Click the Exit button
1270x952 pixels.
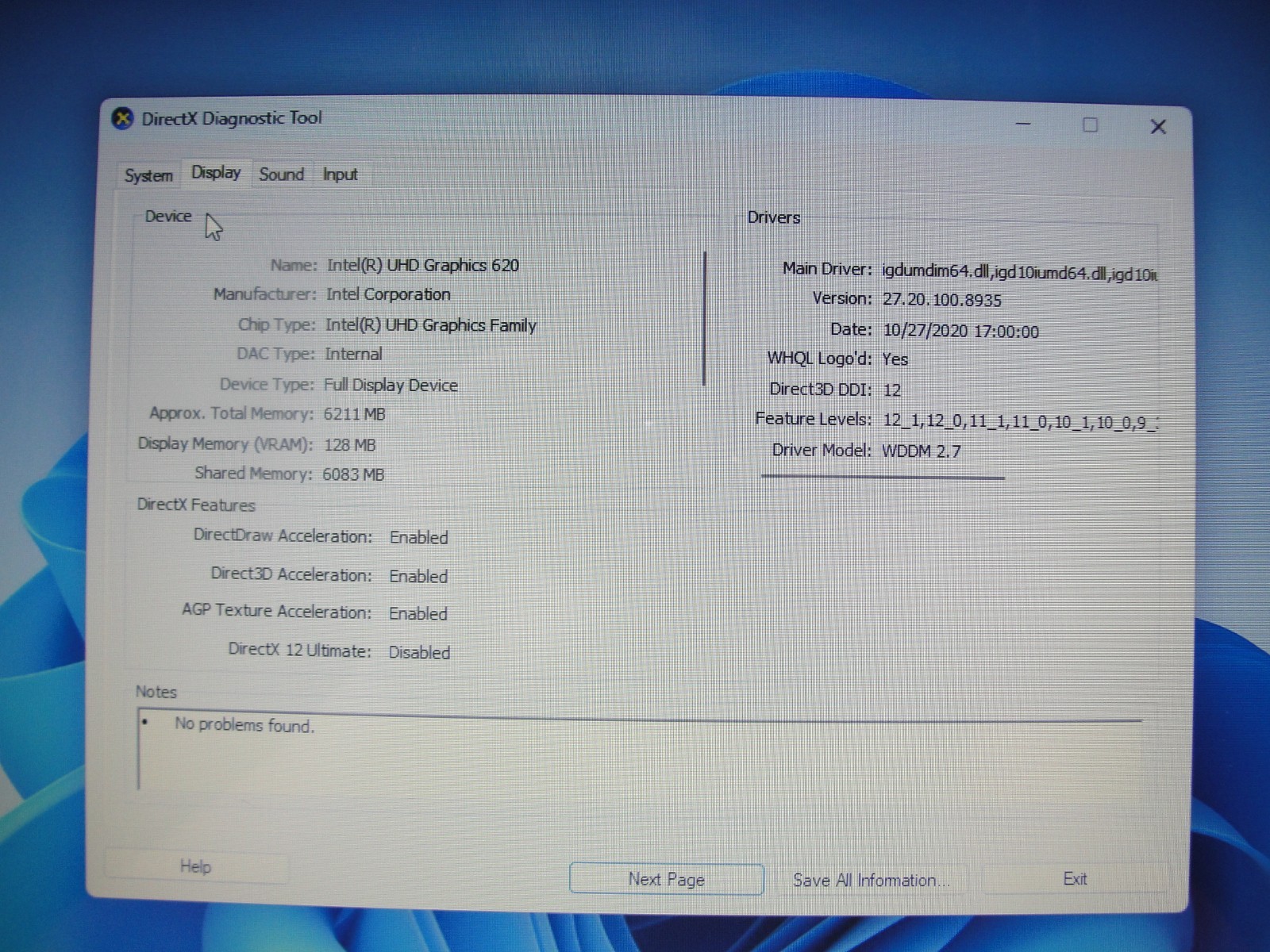[x=1075, y=878]
